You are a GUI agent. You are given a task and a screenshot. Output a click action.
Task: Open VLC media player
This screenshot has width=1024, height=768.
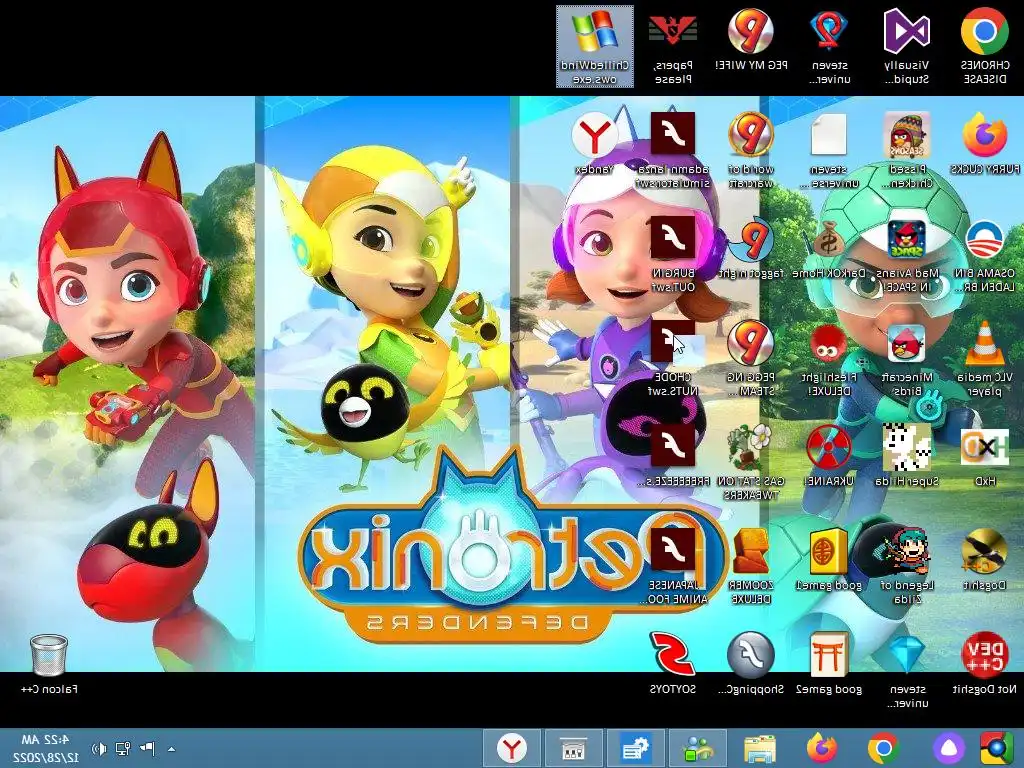pyautogui.click(x=985, y=359)
